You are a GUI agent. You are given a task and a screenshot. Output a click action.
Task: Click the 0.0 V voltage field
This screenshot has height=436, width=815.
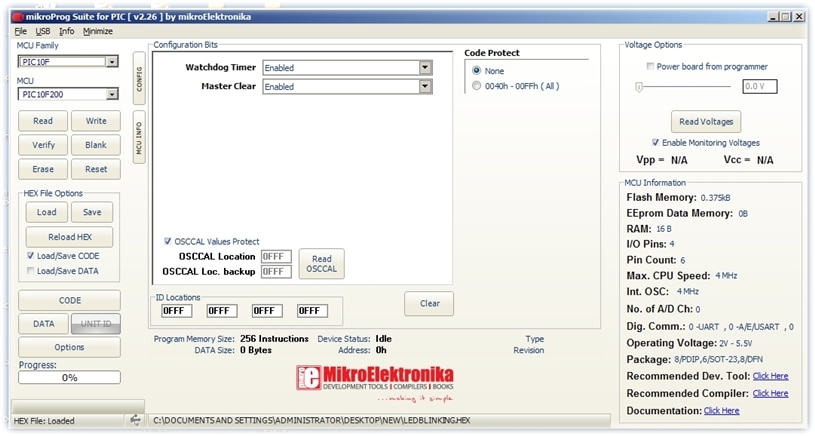pos(760,86)
